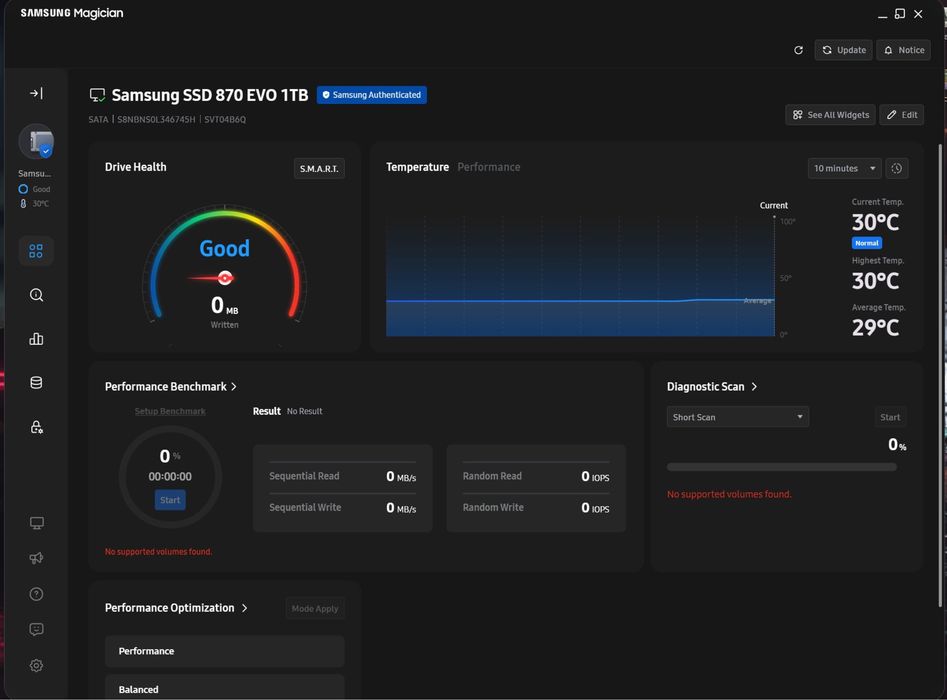Select the Samsung drive thumbnail in sidebar
The width and height of the screenshot is (947, 700).
tap(36, 142)
